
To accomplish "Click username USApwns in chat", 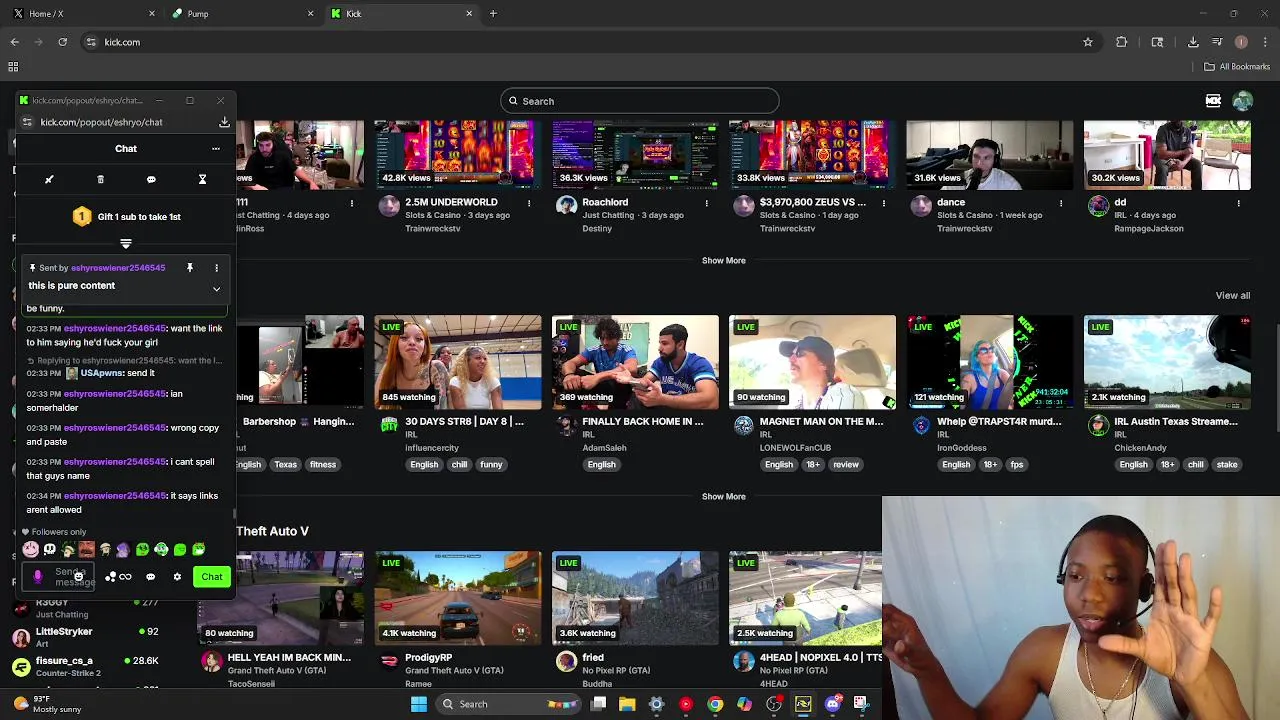I will coord(101,373).
